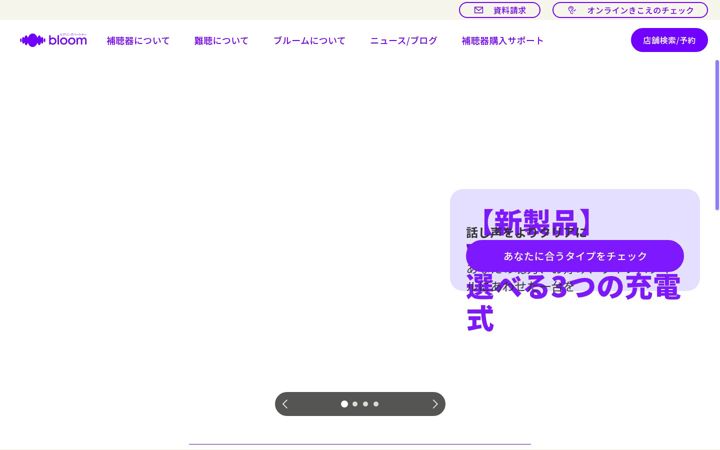Select fourth carousel dot
720x450 pixels.
point(376,404)
